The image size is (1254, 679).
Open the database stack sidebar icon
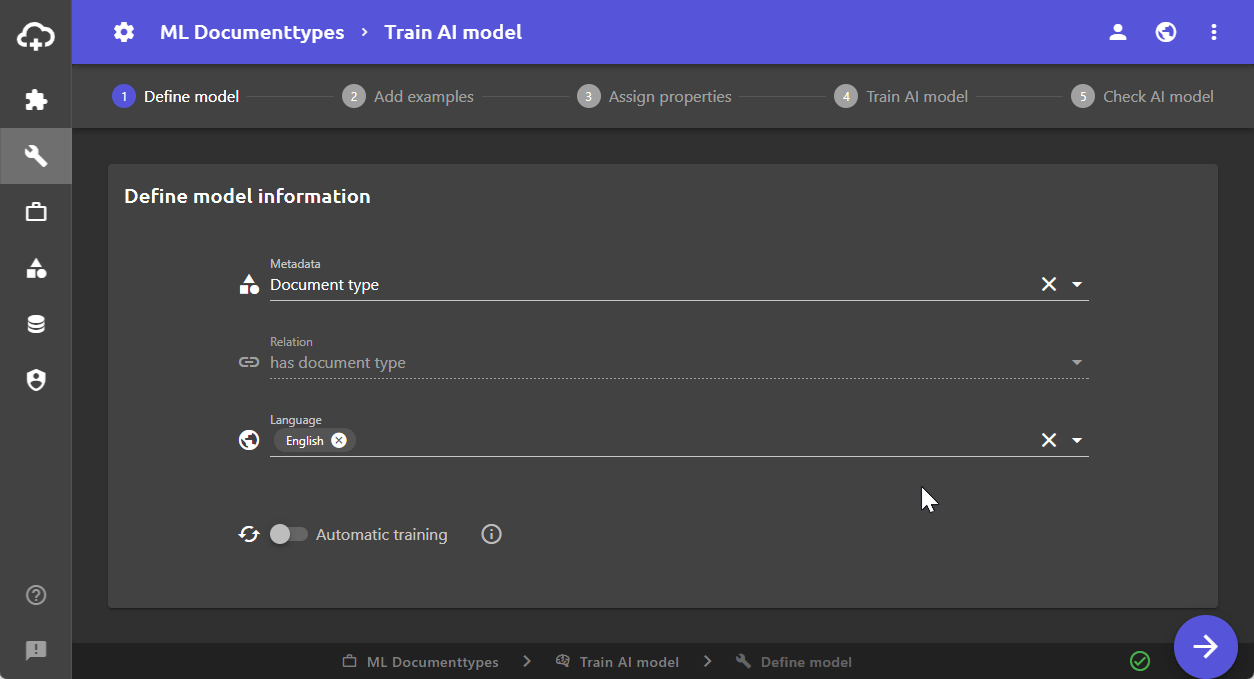click(36, 324)
